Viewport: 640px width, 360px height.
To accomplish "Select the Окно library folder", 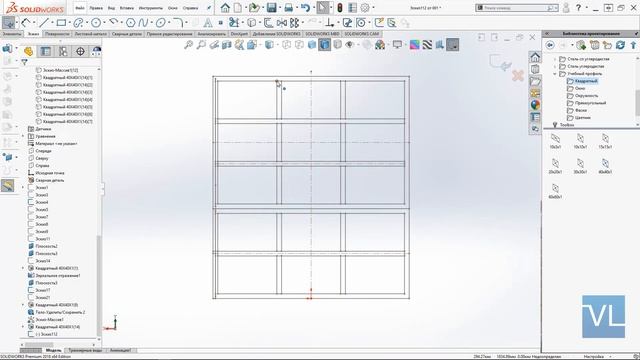I will coord(580,89).
